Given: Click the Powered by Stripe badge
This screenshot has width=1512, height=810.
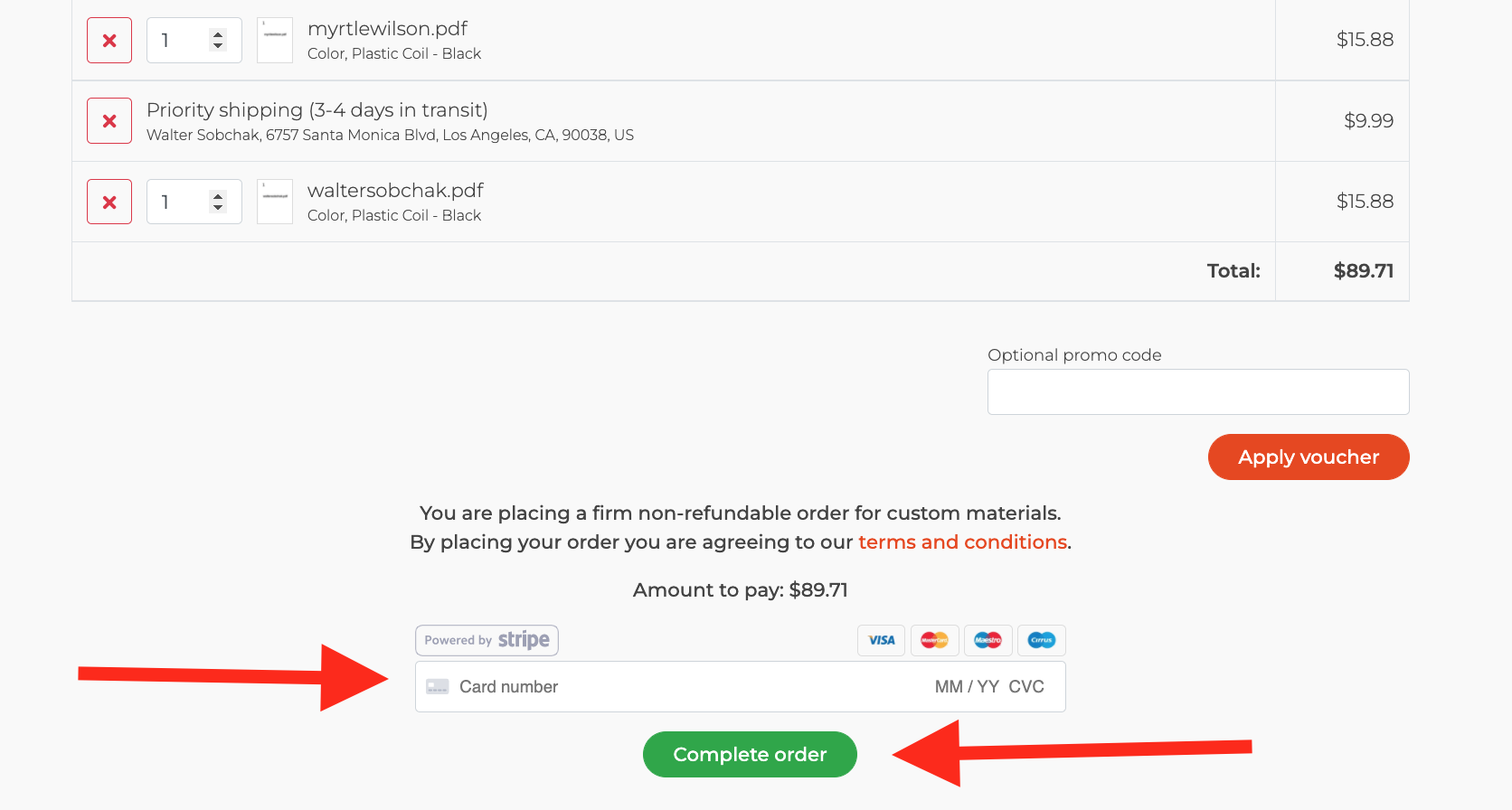Looking at the screenshot, I should click(x=487, y=640).
